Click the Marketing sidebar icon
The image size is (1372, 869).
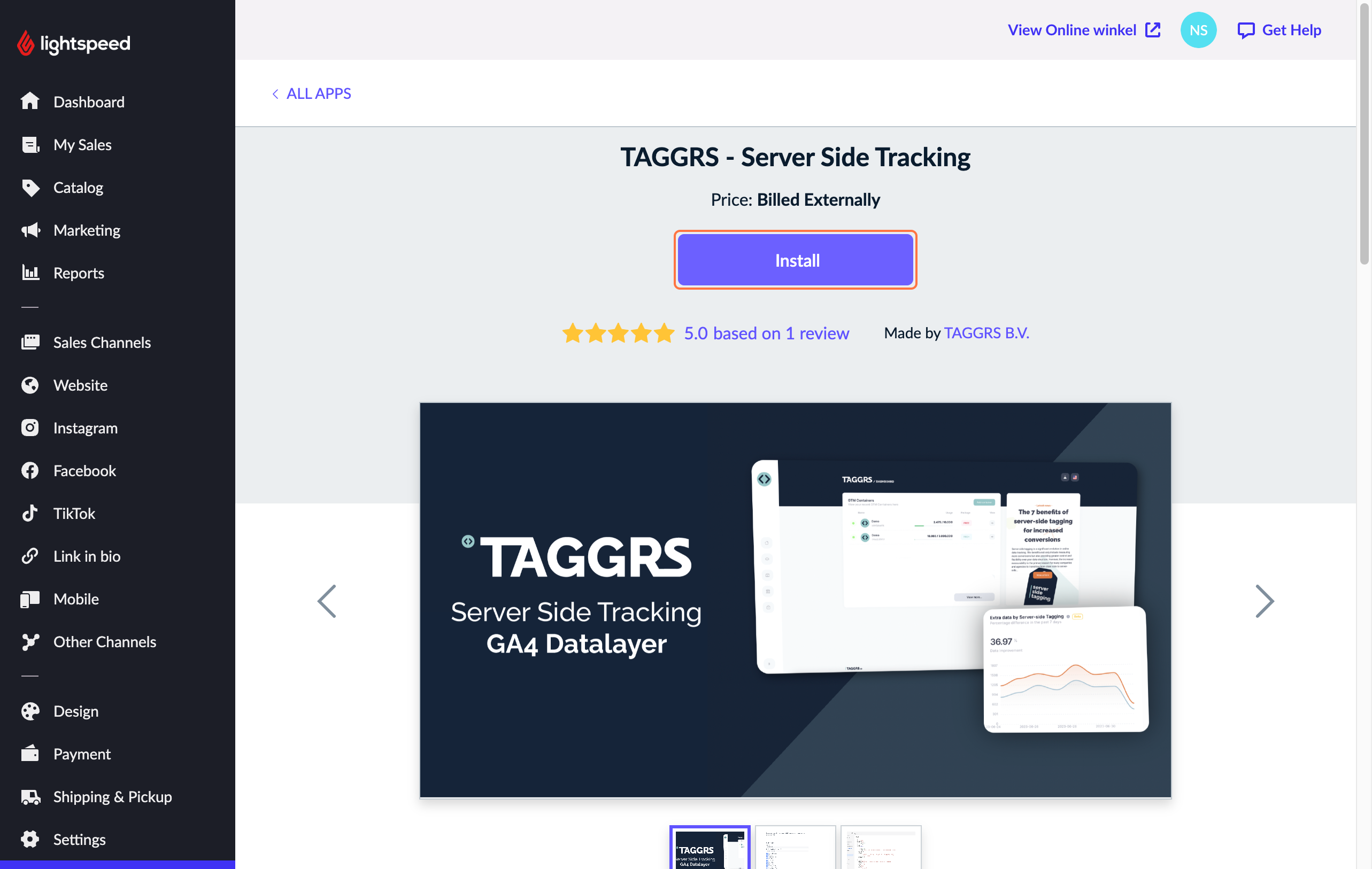coord(31,229)
